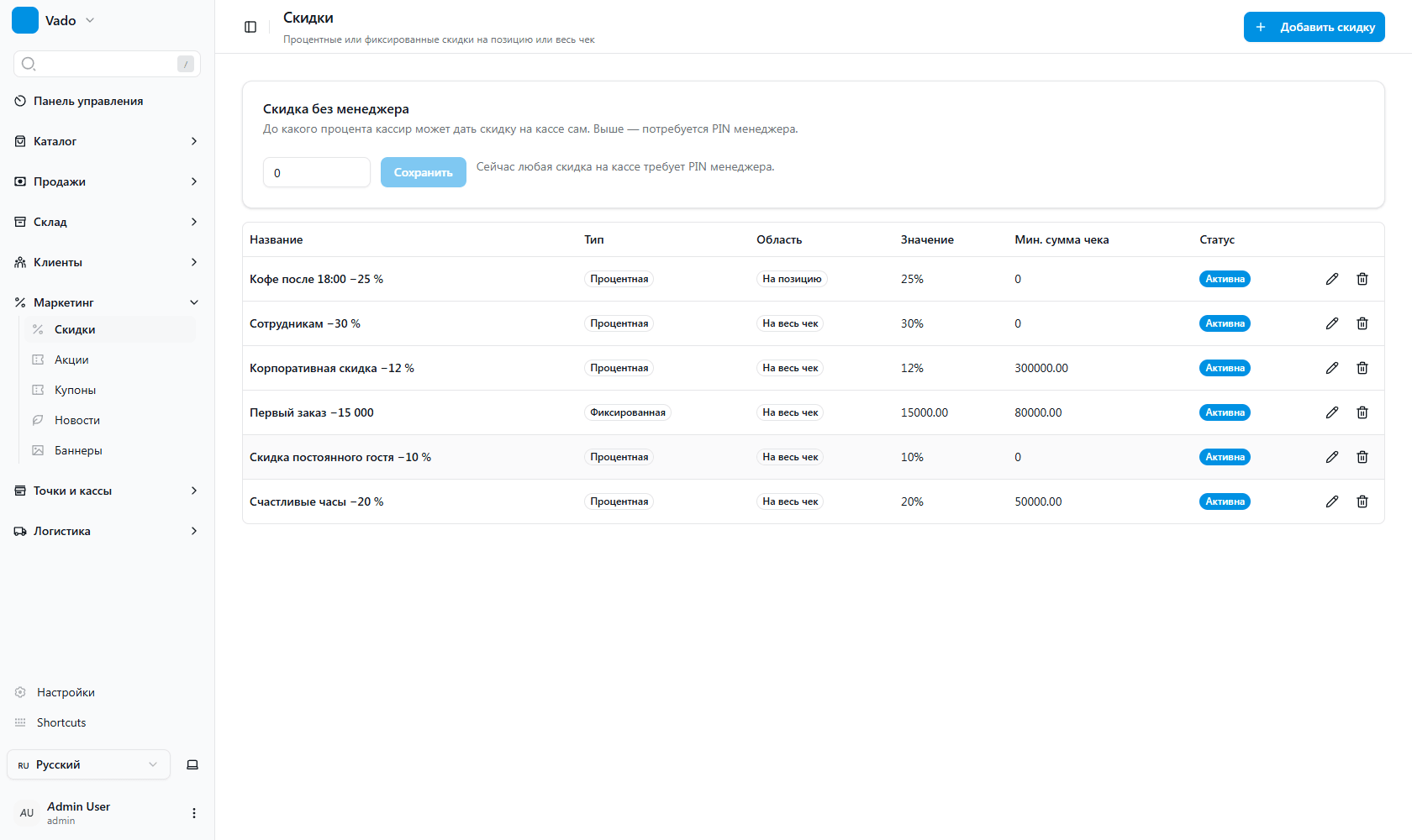Click the 'На позицию' scope badge
This screenshot has height=840, width=1412.
click(x=792, y=279)
